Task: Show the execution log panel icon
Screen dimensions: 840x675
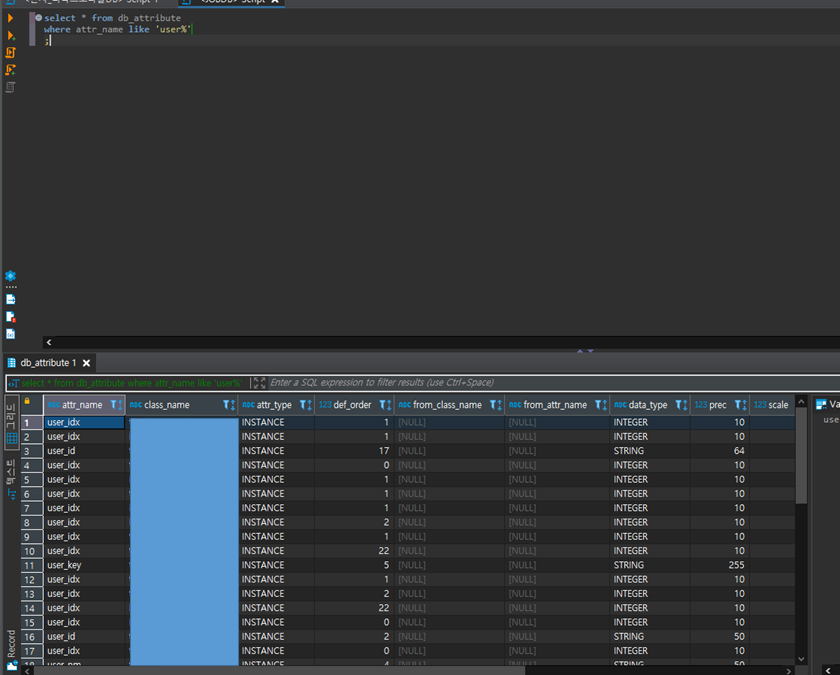Action: (x=10, y=317)
